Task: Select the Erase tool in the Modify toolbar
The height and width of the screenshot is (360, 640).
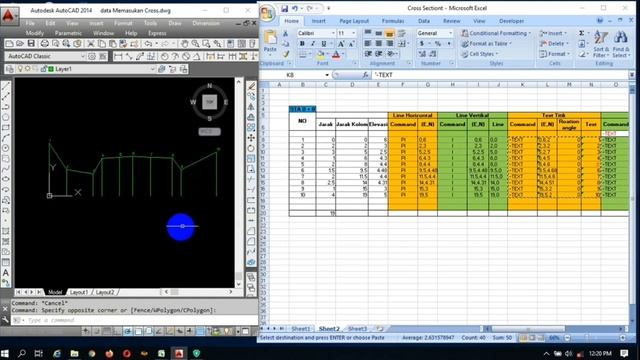Action: (251, 86)
